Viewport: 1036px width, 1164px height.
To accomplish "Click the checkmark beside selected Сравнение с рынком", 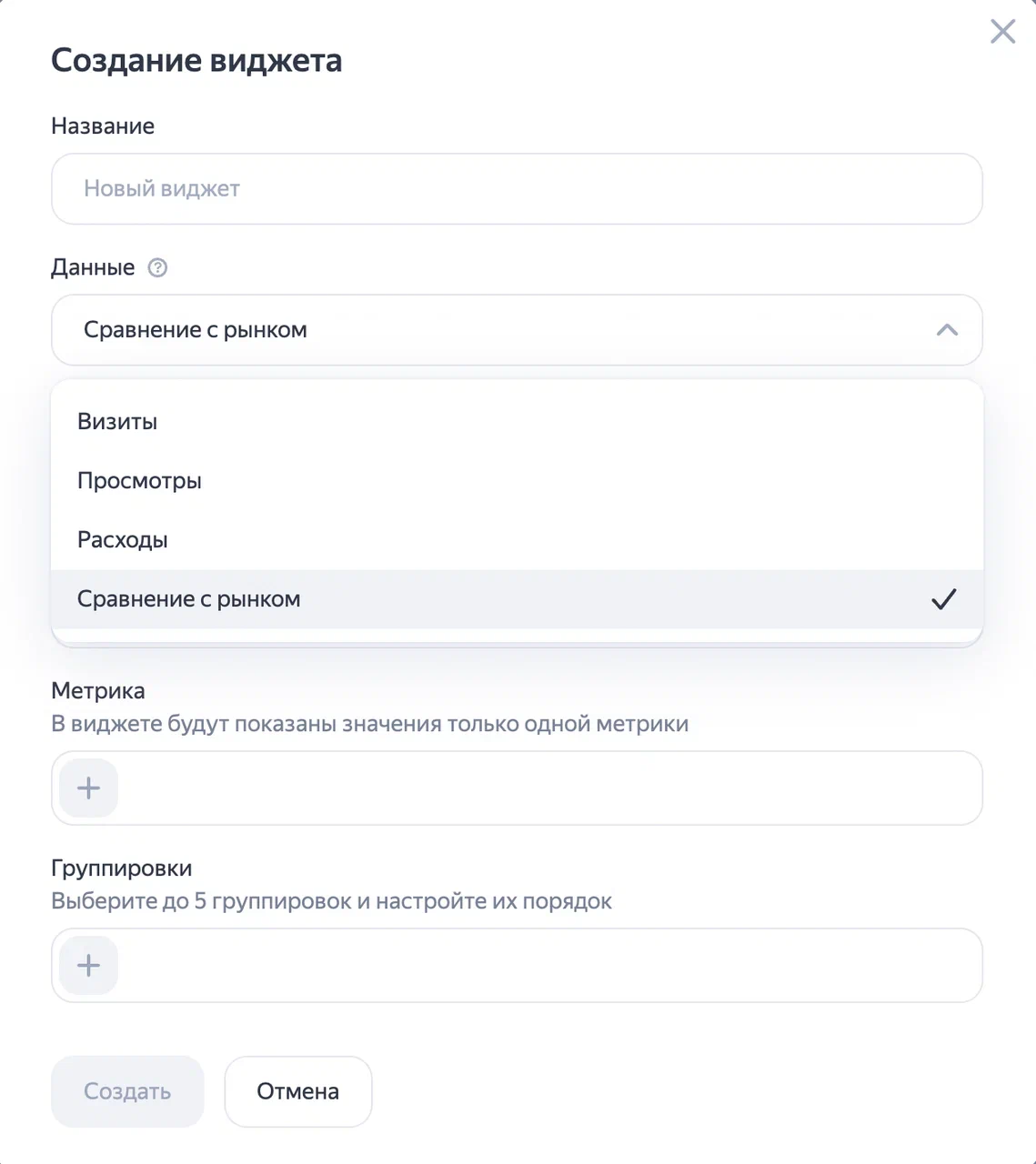I will pos(943,599).
